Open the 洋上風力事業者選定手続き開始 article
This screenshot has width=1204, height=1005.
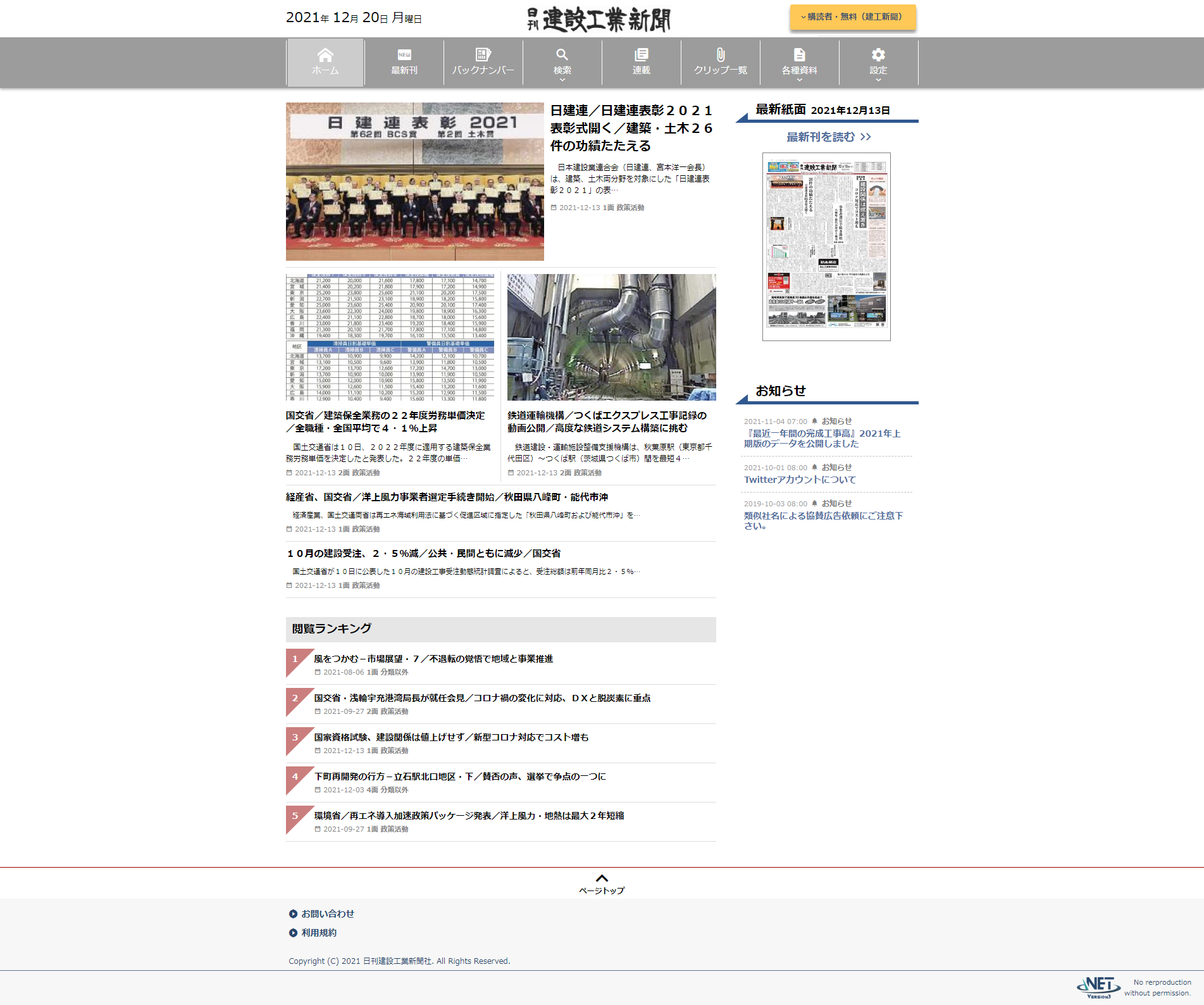coord(447,497)
